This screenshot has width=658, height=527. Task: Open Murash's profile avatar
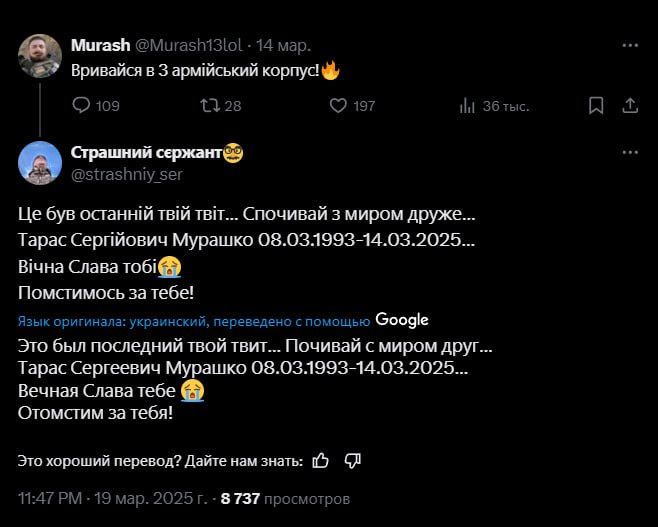point(40,55)
